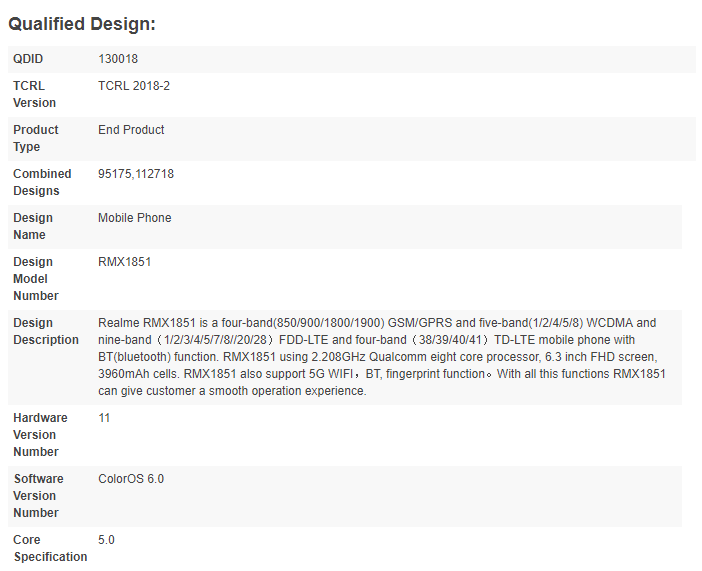Click the ColorOS 6.0 software version value

click(x=131, y=479)
